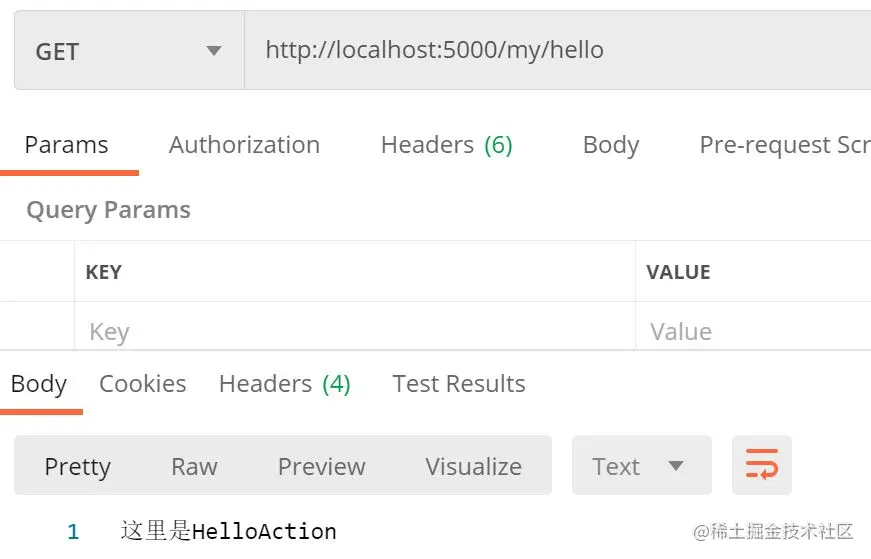Click the Value input cell
The image size is (871, 559).
(x=752, y=331)
